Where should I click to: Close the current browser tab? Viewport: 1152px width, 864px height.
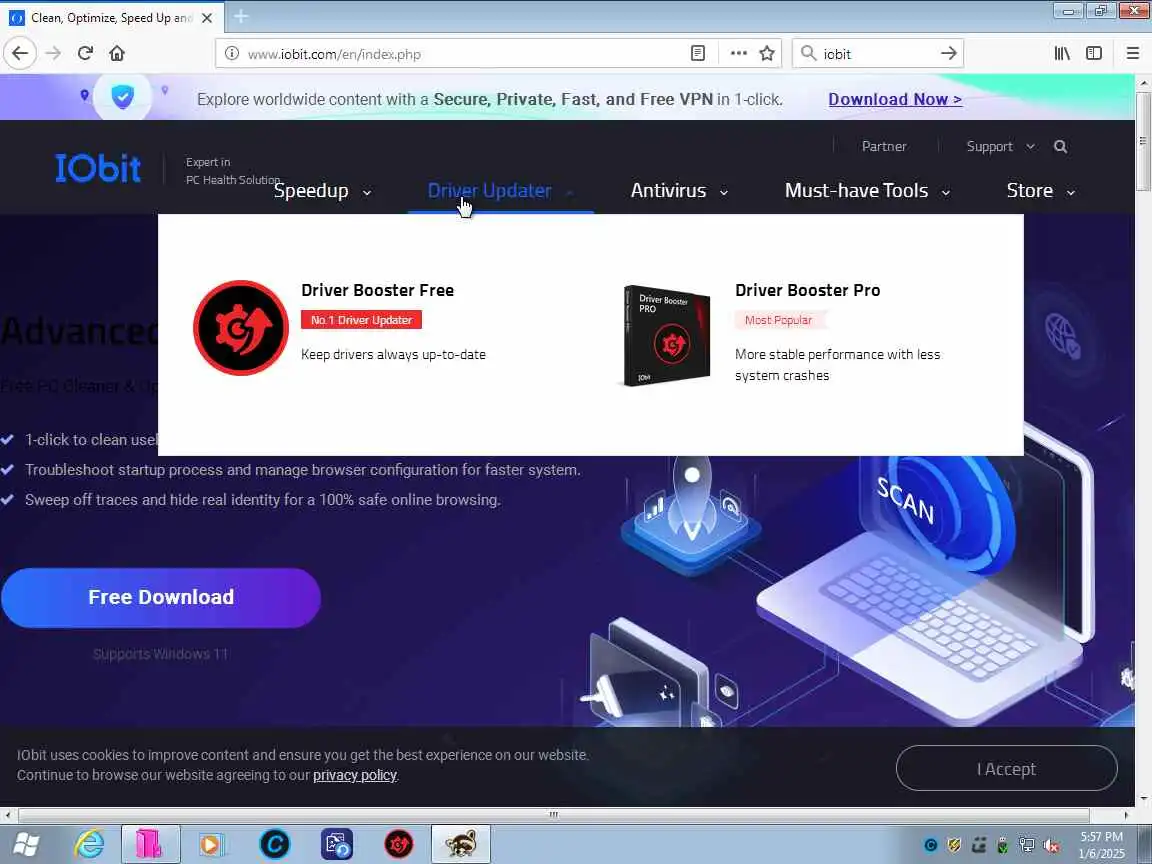pos(207,18)
